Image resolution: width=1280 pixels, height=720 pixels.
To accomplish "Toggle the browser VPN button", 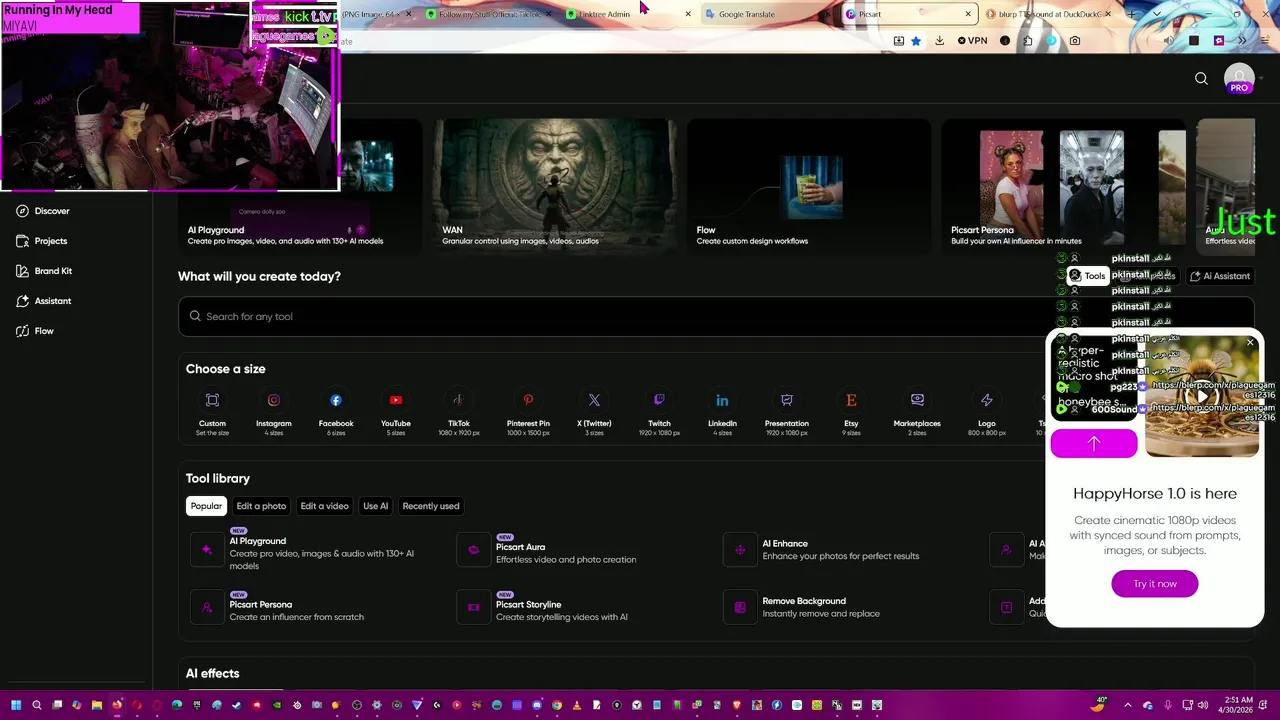I will [x=972, y=41].
